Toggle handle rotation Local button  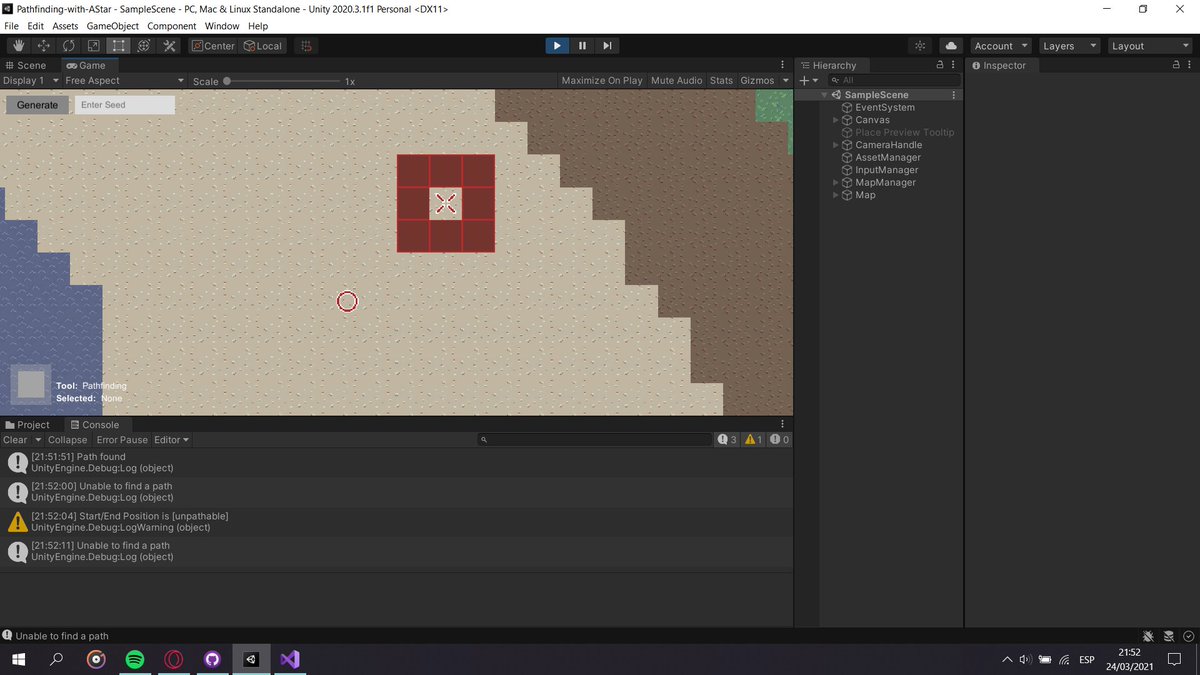click(x=263, y=46)
